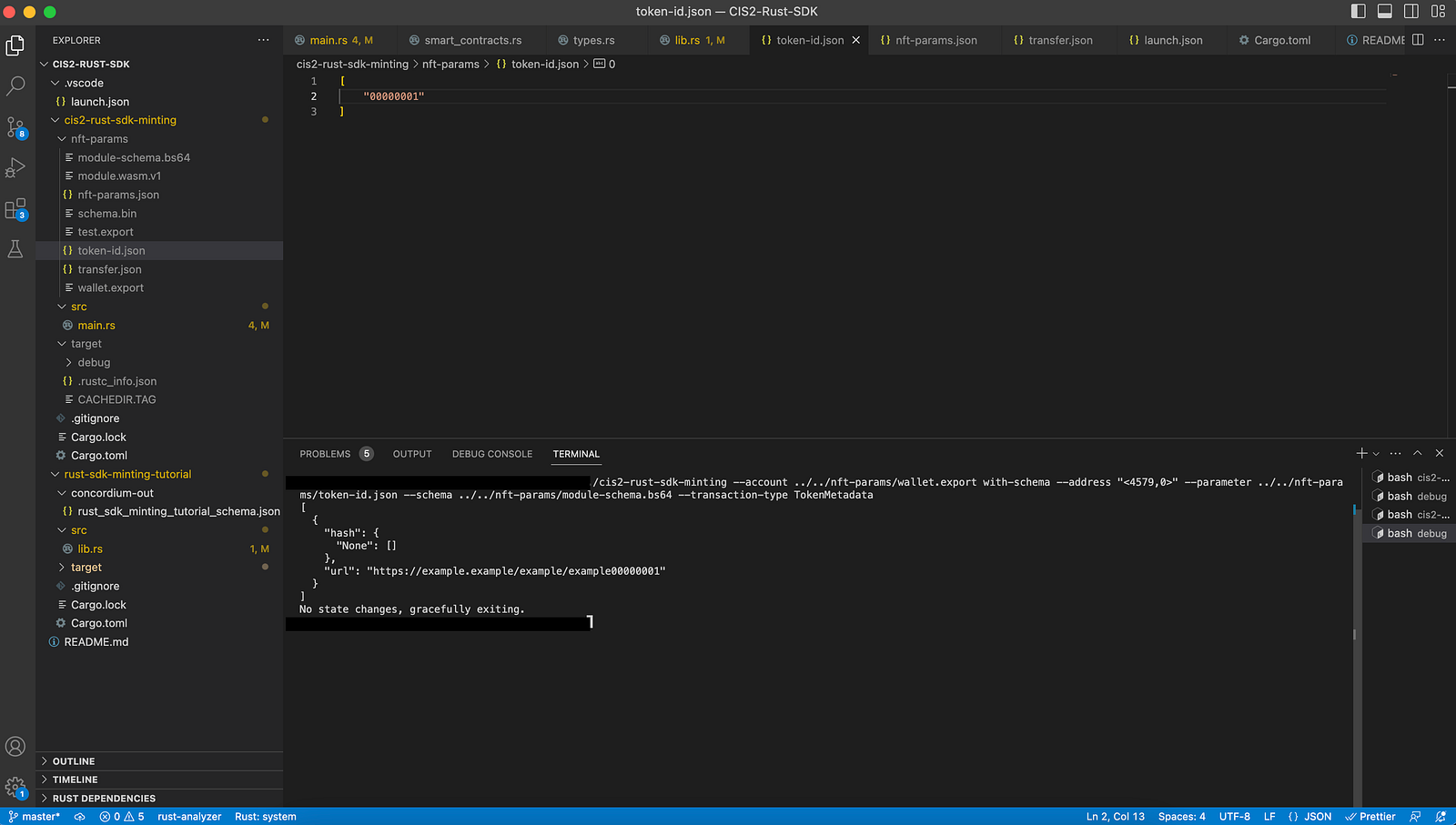1456x825 pixels.
Task: Click synchronize changes cloud icon
Action: coord(80,816)
